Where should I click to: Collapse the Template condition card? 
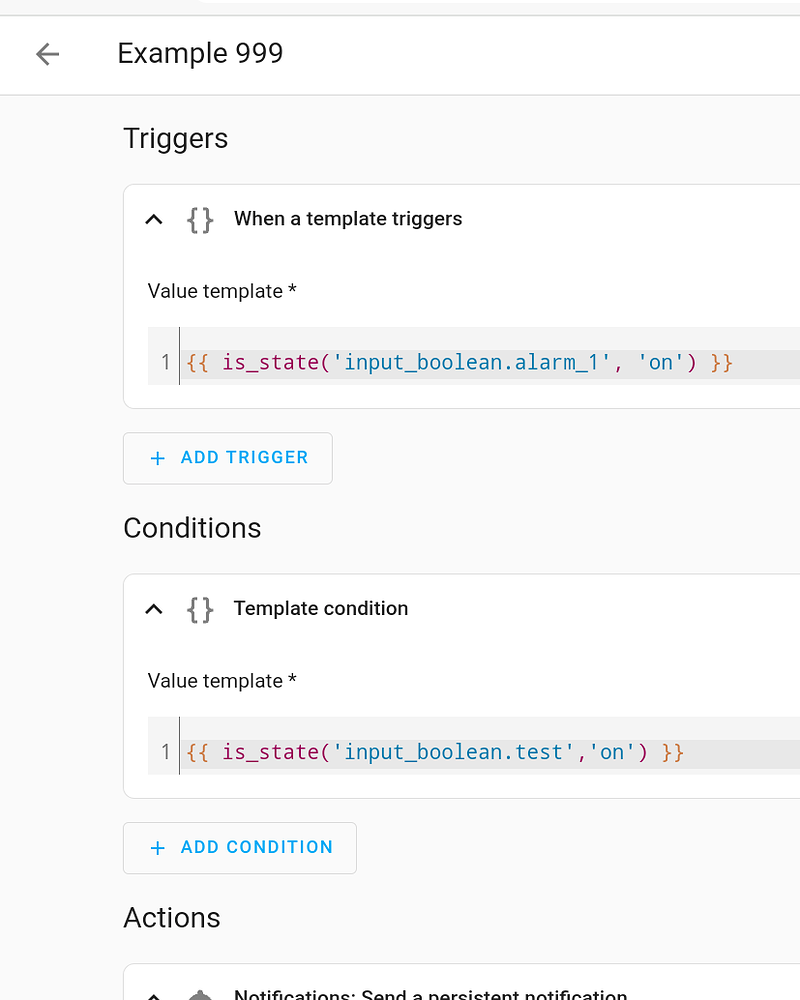(153, 609)
